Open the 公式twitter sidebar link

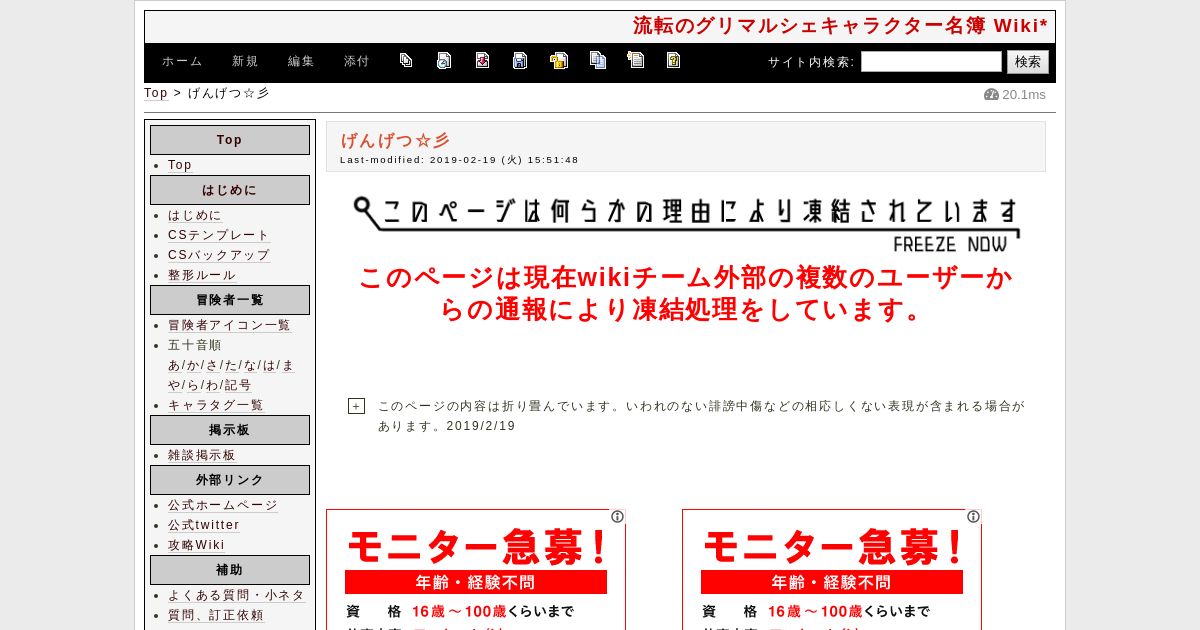pos(204,525)
